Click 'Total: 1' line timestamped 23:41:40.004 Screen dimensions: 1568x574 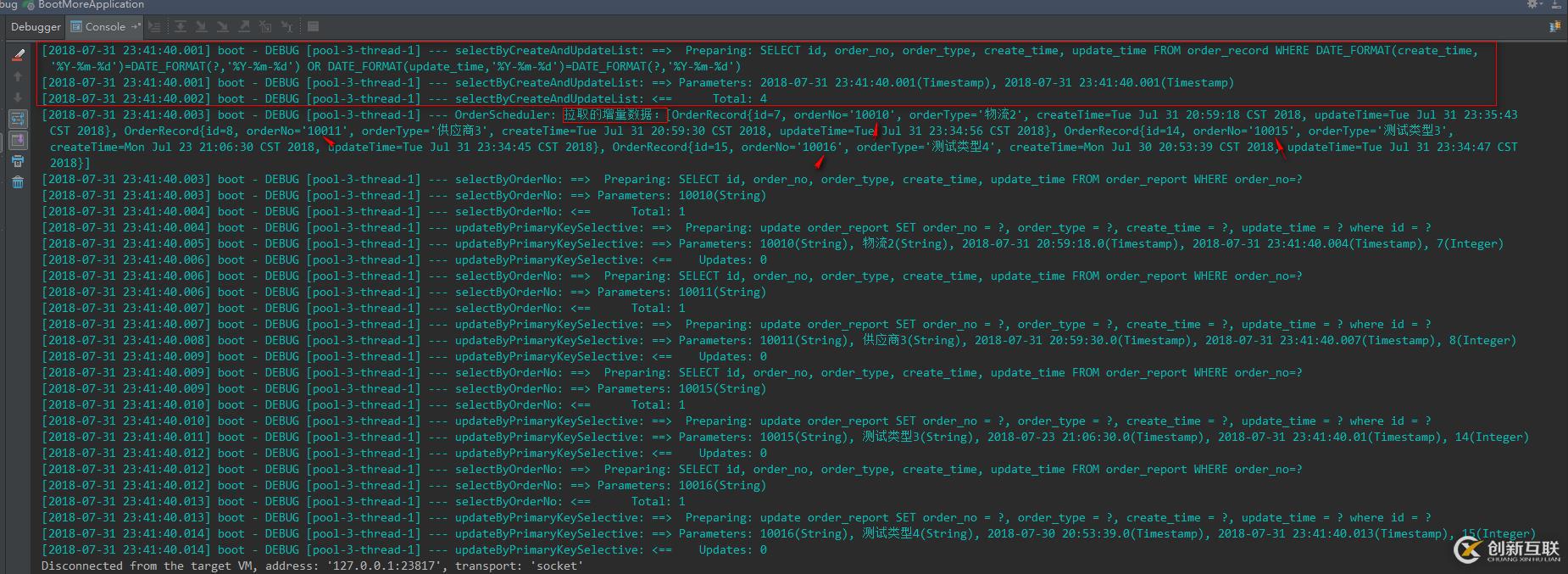tap(364, 211)
